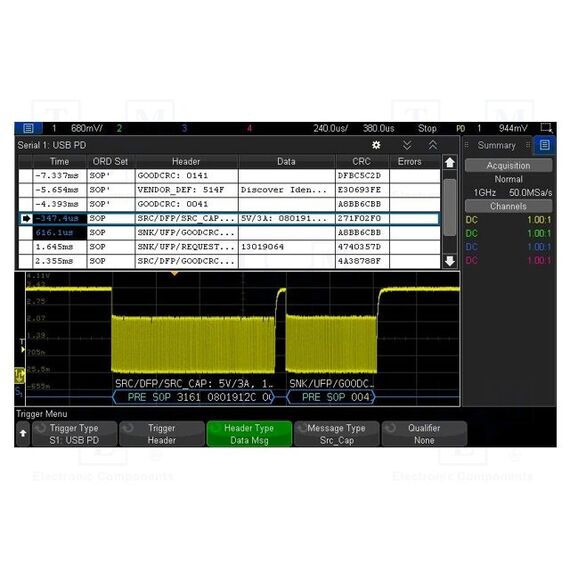Expand lister with double up chevron
Image resolution: width=570 pixels, height=570 pixels.
433,145
